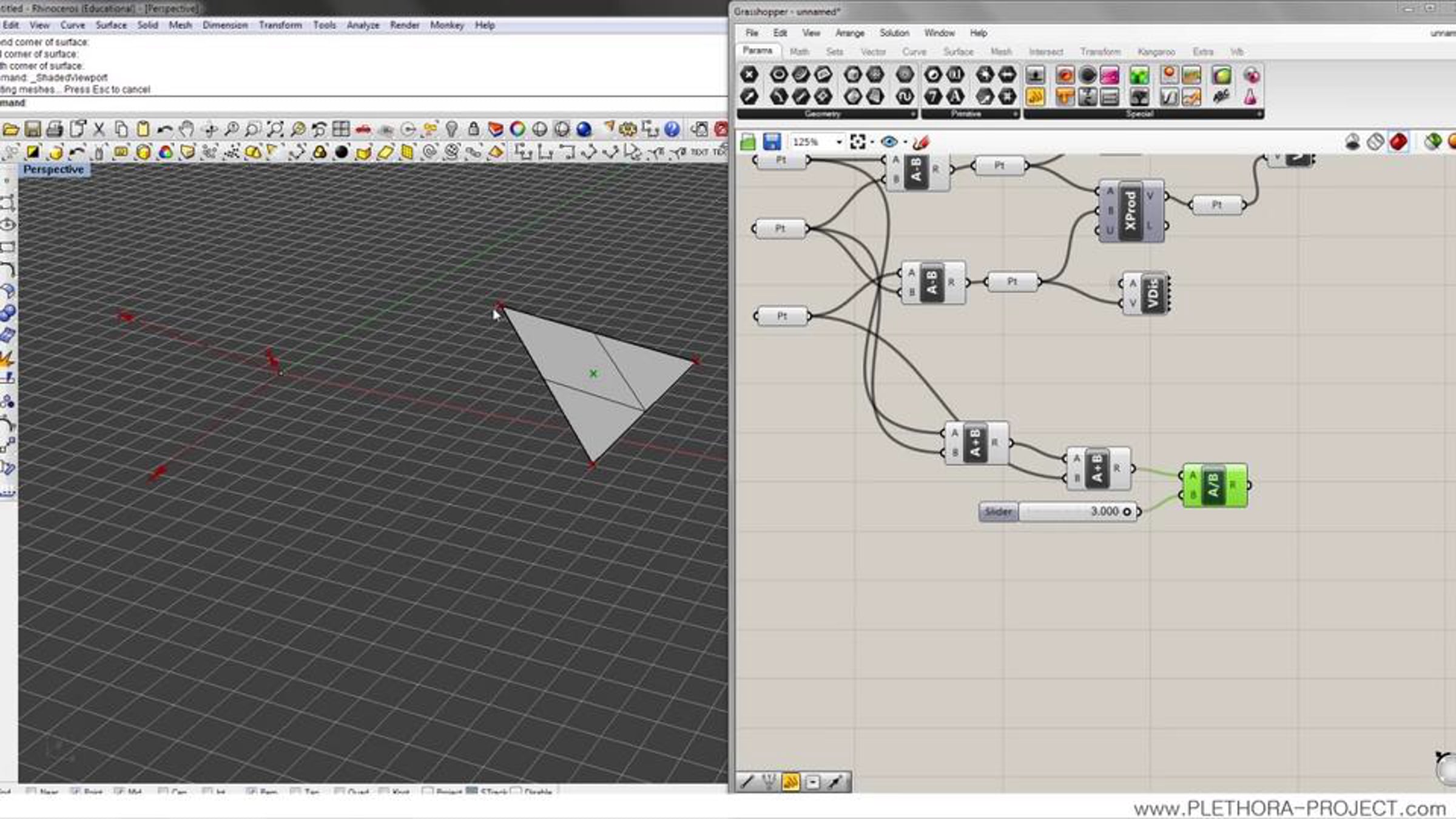Screen dimensions: 1456x819
Task: Pick the Text 'A' parameter icon
Action: click(x=955, y=96)
